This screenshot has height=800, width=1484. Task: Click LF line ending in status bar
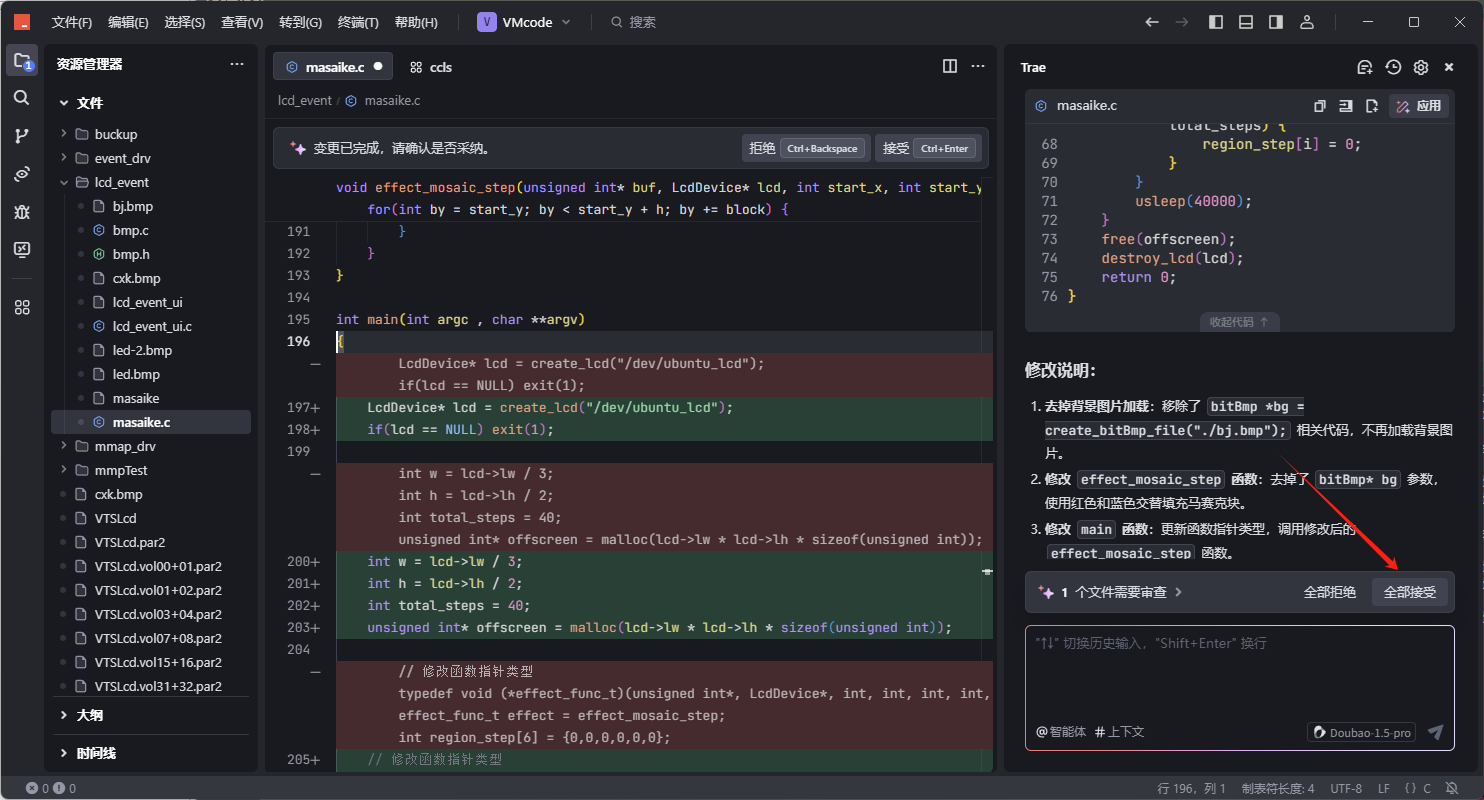[x=1385, y=788]
